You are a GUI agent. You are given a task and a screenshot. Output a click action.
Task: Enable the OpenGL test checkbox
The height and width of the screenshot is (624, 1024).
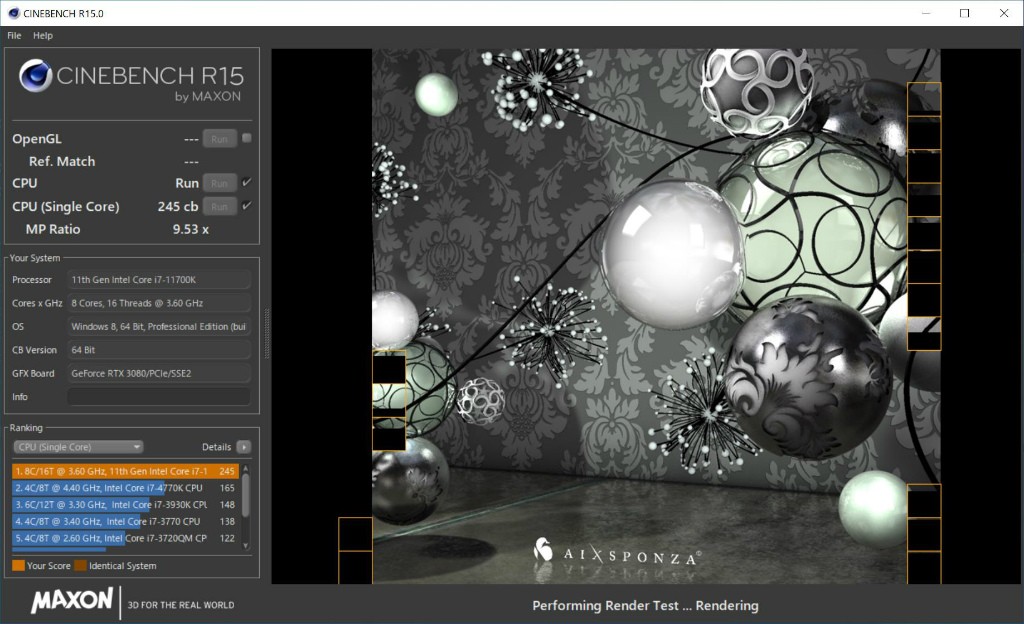[x=247, y=138]
